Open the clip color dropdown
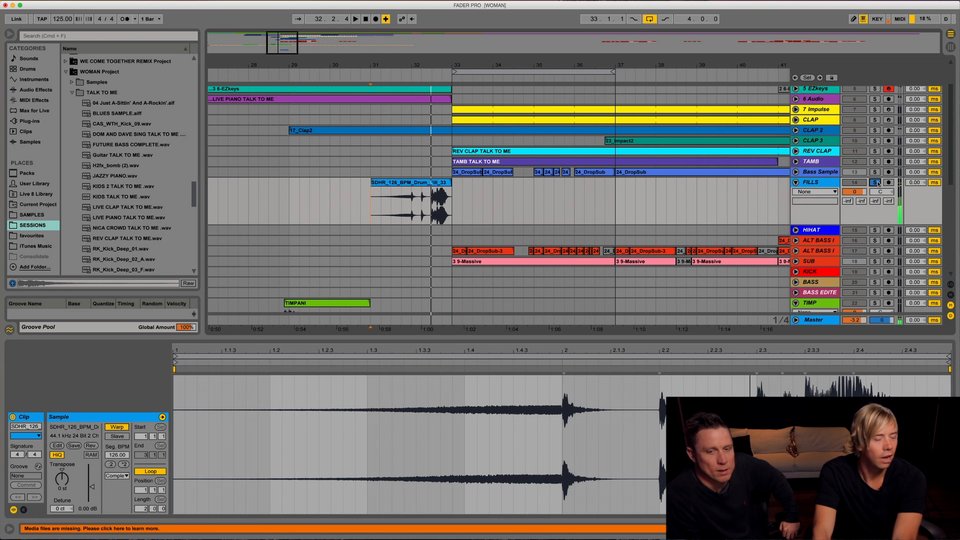This screenshot has width=960, height=540. click(26, 436)
